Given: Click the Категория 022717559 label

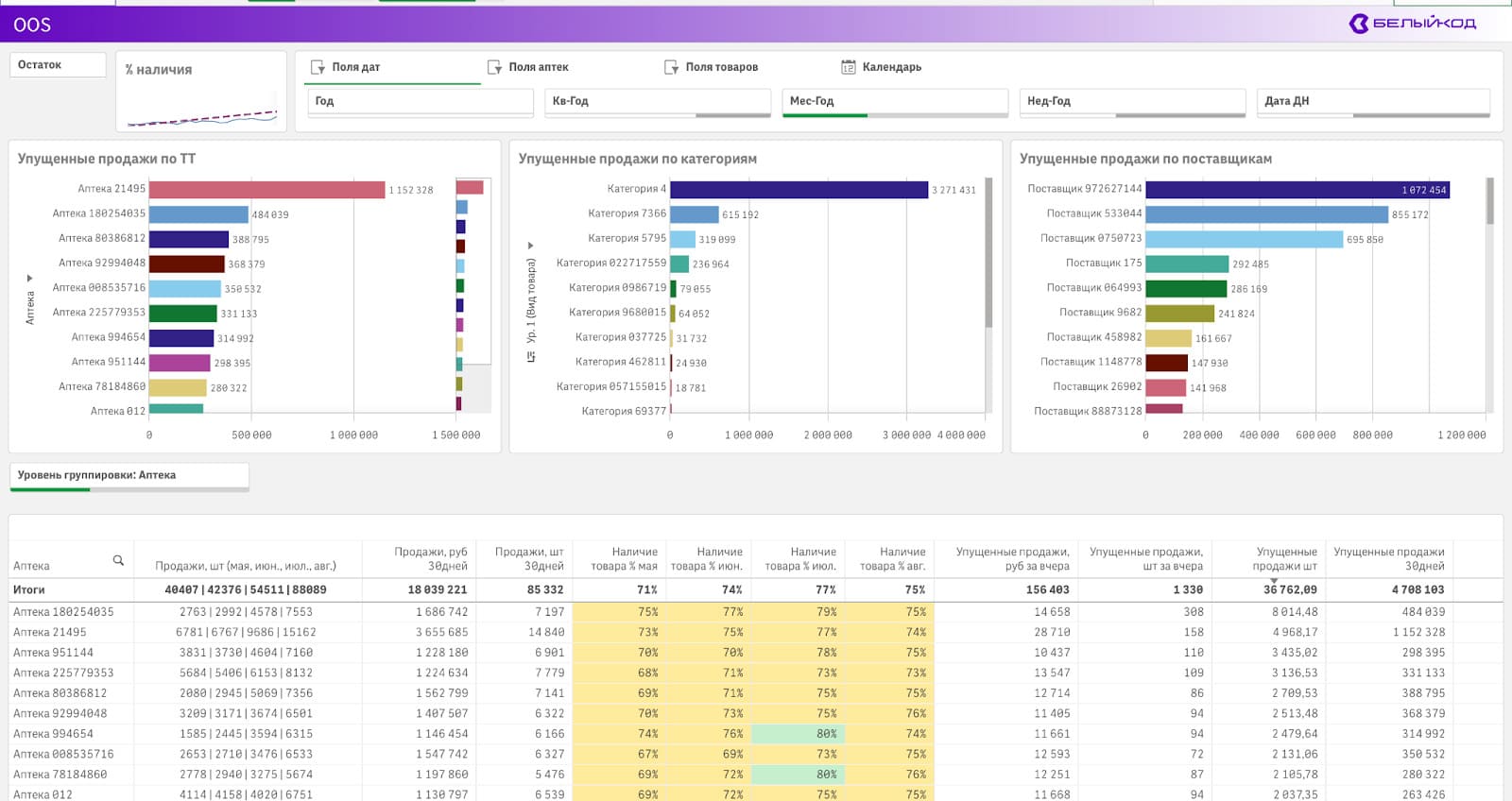Looking at the screenshot, I should (x=611, y=263).
